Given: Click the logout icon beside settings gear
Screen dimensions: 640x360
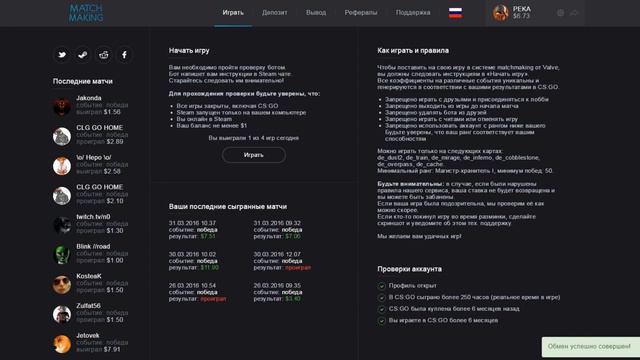Looking at the screenshot, I should click(574, 13).
